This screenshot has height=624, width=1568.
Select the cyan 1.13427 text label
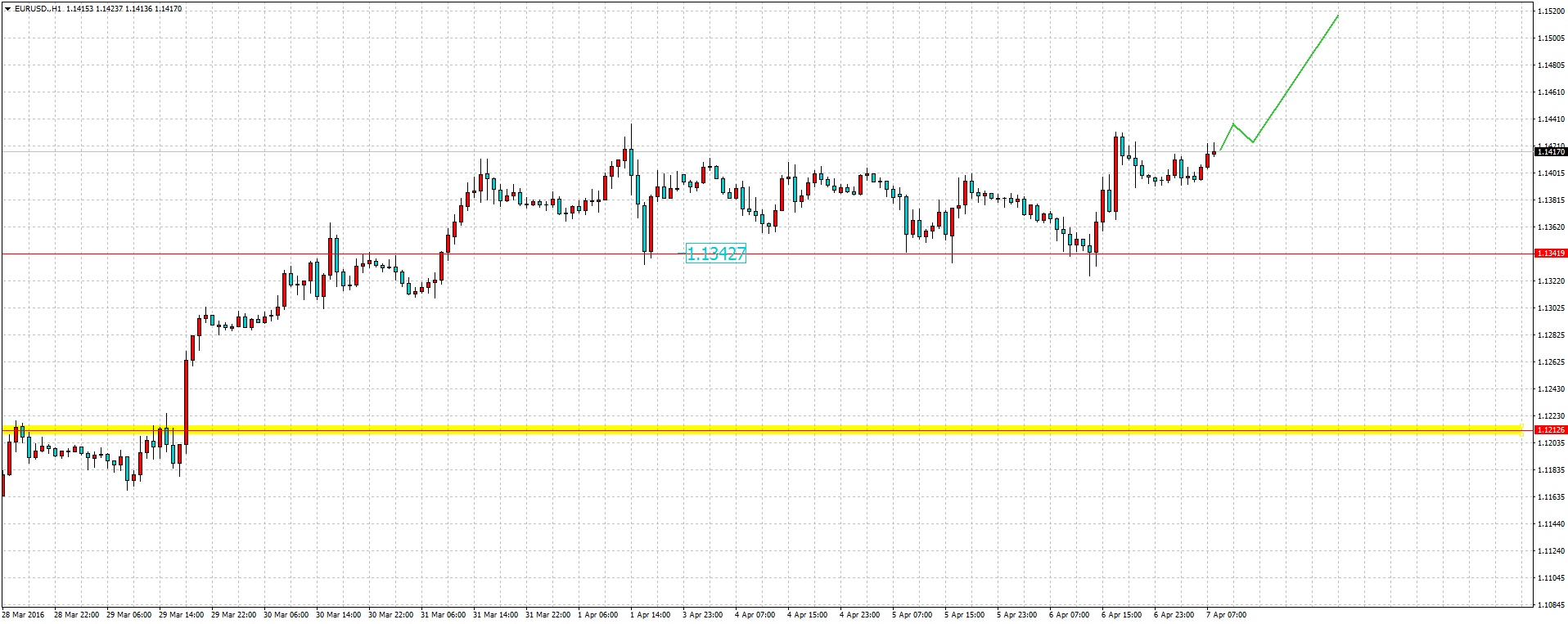coord(716,254)
